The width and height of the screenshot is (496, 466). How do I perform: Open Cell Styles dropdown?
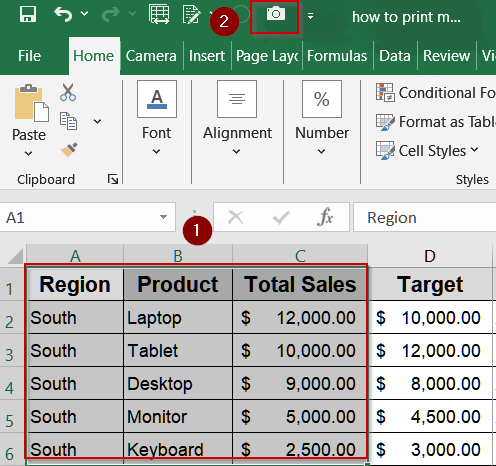coord(427,151)
